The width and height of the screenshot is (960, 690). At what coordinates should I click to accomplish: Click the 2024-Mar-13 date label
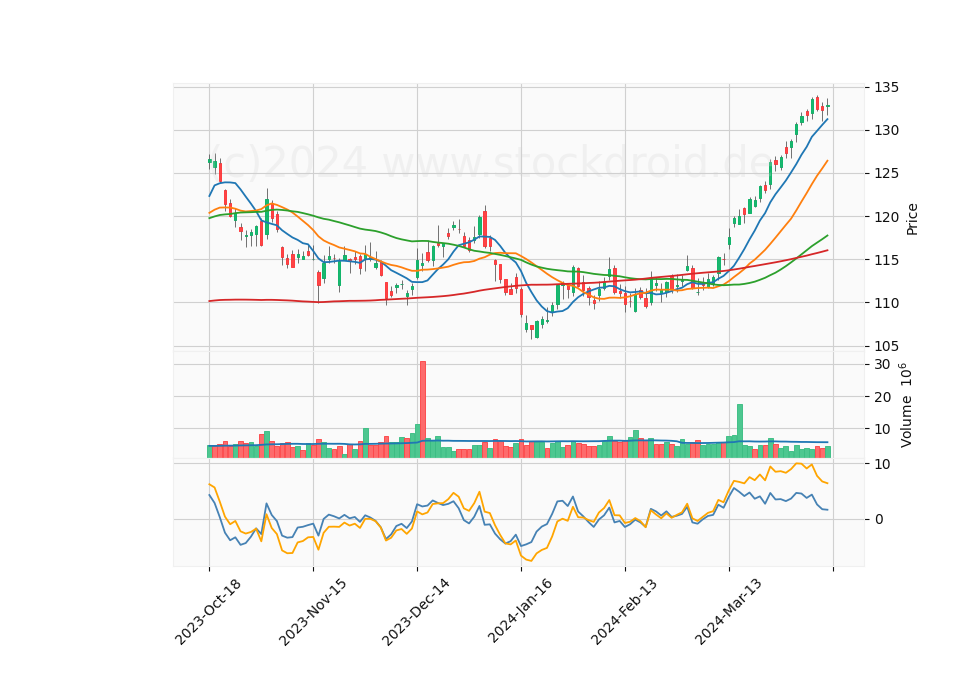727,612
